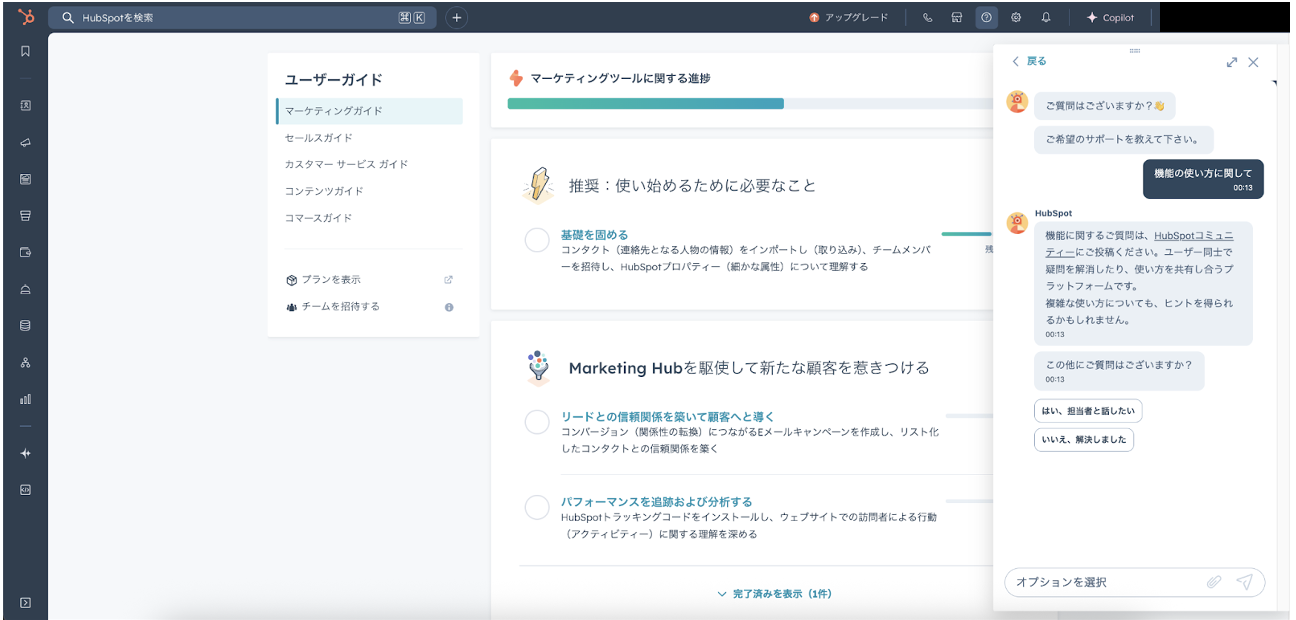Screen dimensions: 1296x620
Task: Expand the left navigation sidebar
Action: coord(26,602)
